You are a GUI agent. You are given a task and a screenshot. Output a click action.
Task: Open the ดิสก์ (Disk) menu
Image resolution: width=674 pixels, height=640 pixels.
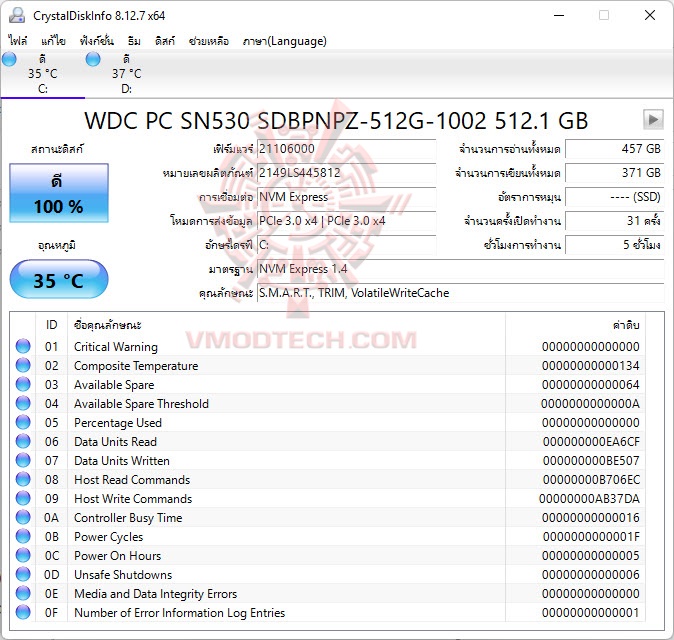[165, 41]
